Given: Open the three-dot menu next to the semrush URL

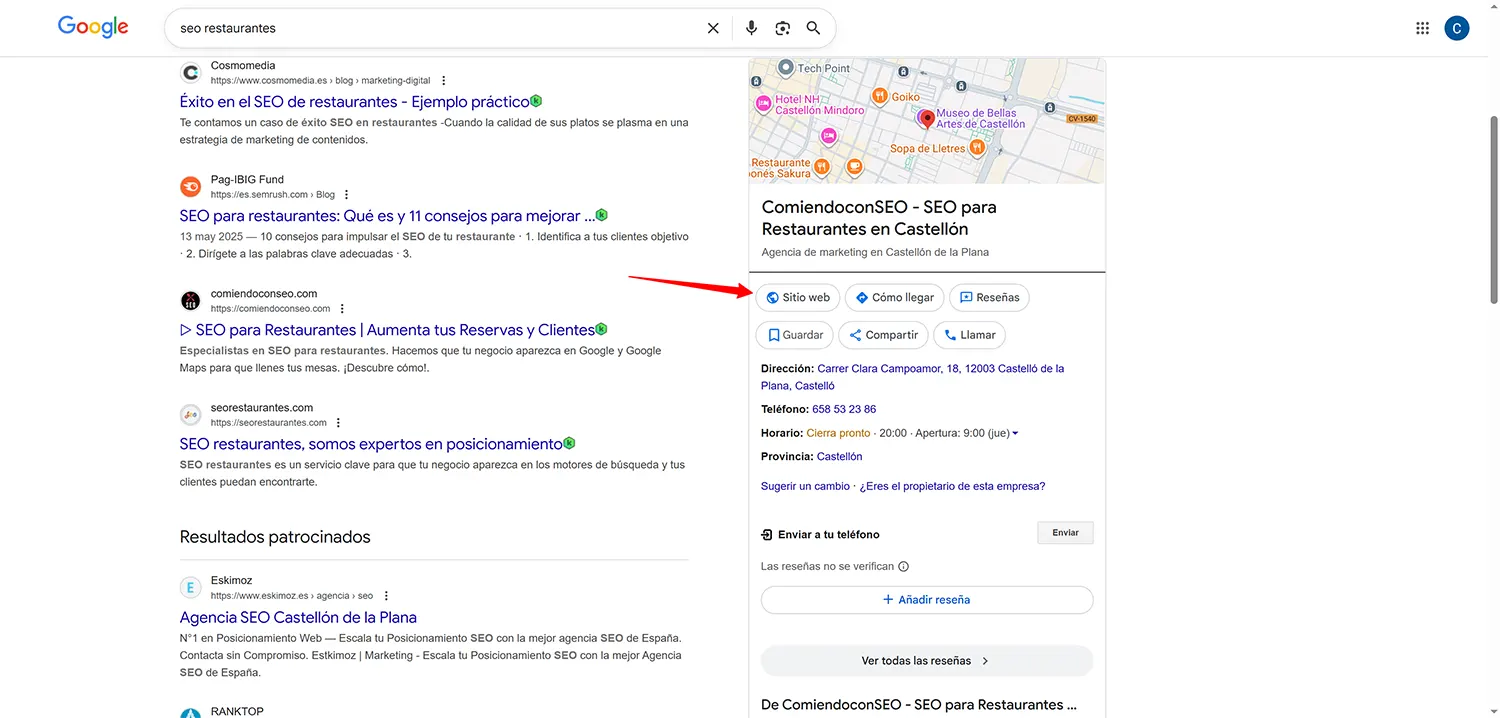Looking at the screenshot, I should click(347, 195).
